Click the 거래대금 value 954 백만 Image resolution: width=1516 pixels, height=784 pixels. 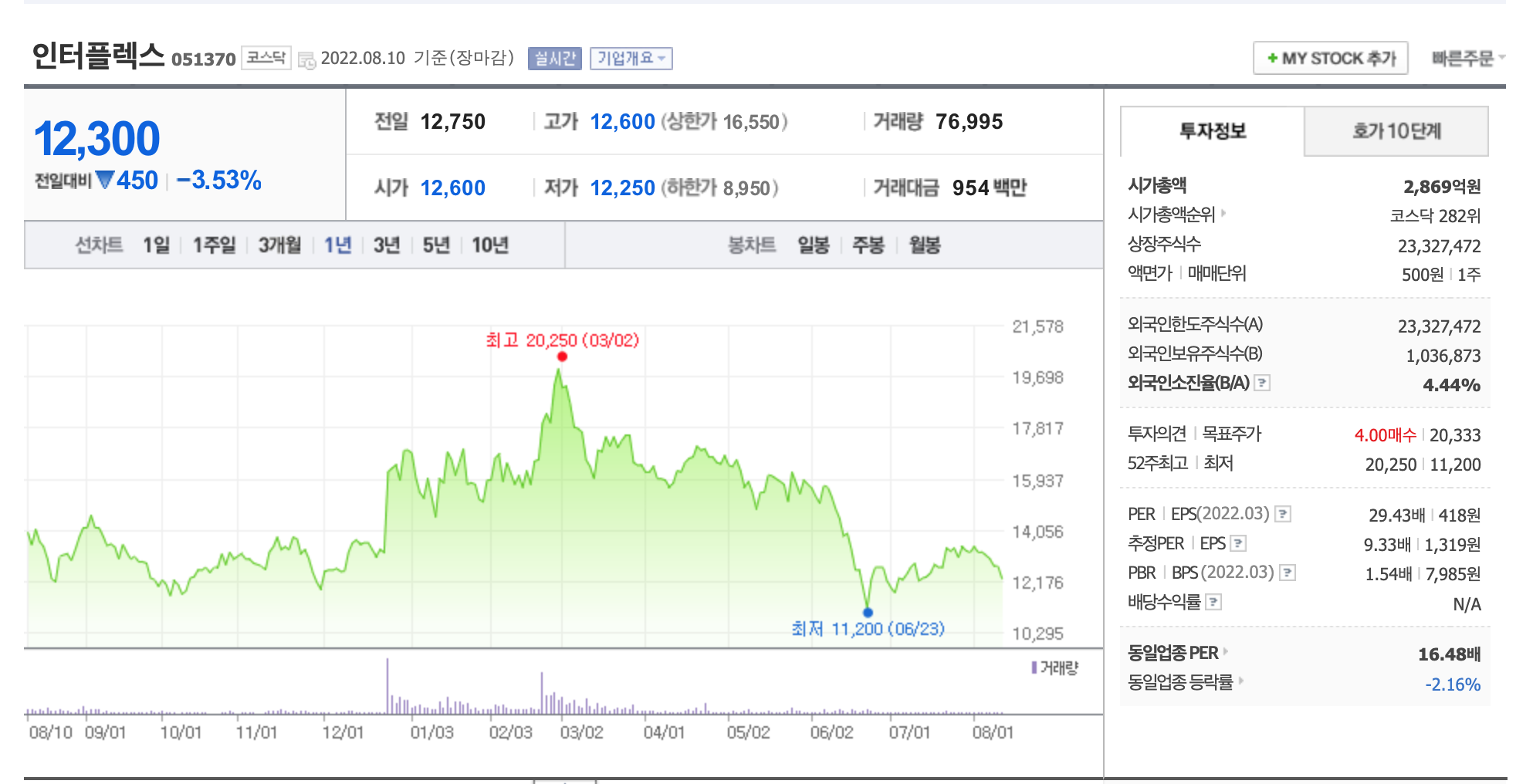[990, 188]
